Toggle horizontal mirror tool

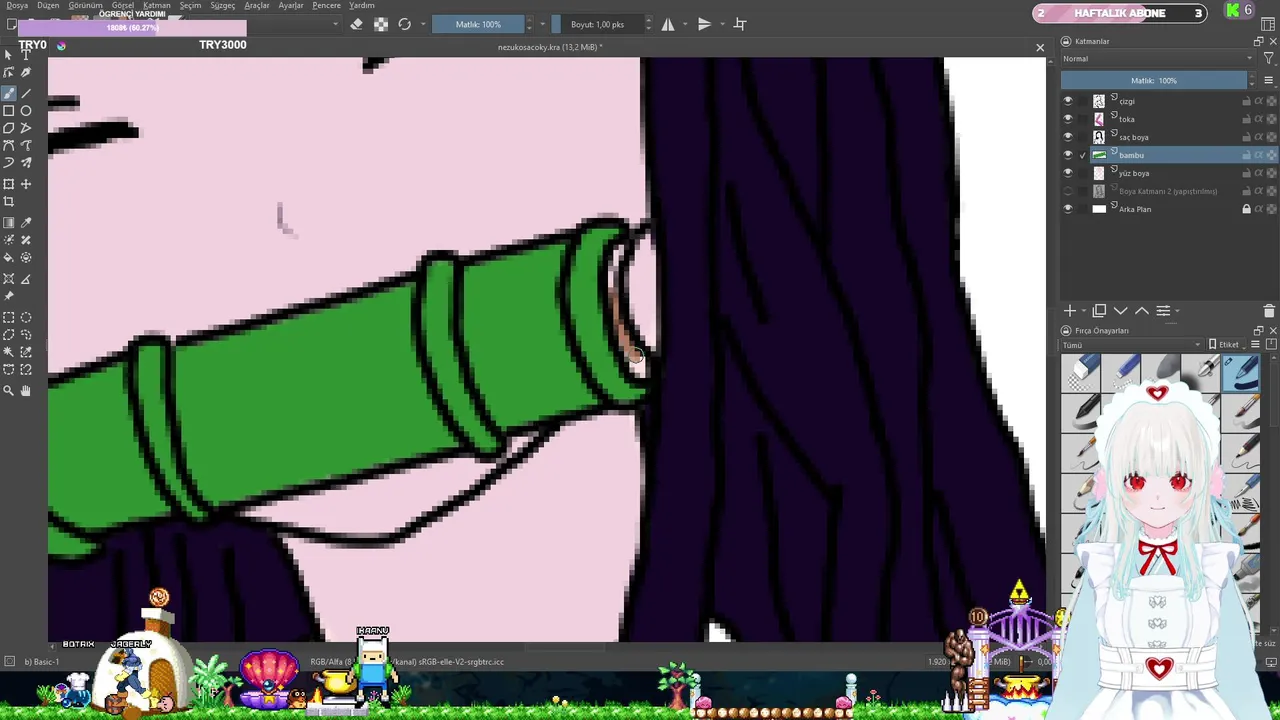point(668,24)
